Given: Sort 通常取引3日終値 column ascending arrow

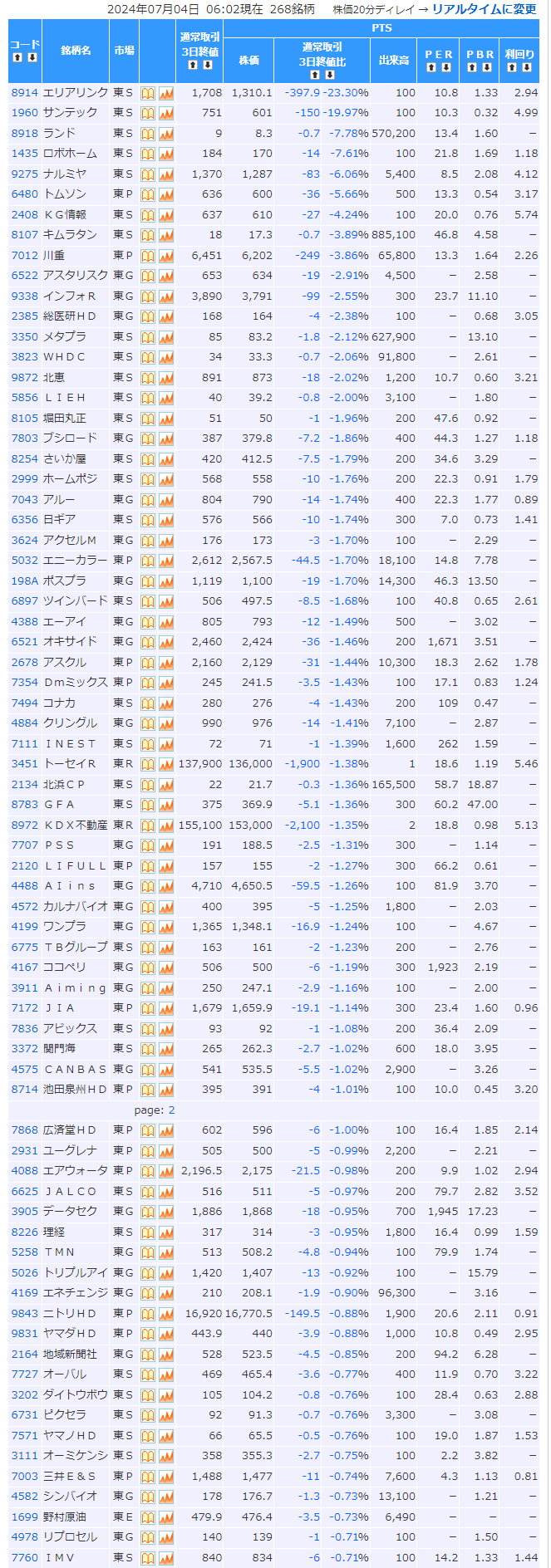Looking at the screenshot, I should click(193, 64).
